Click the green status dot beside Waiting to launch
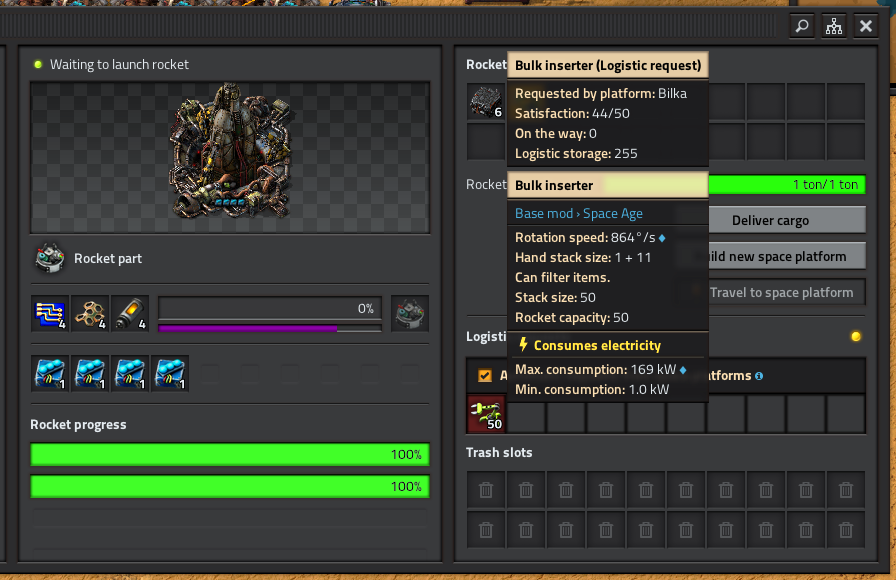Viewport: 896px width, 580px height. 38,65
